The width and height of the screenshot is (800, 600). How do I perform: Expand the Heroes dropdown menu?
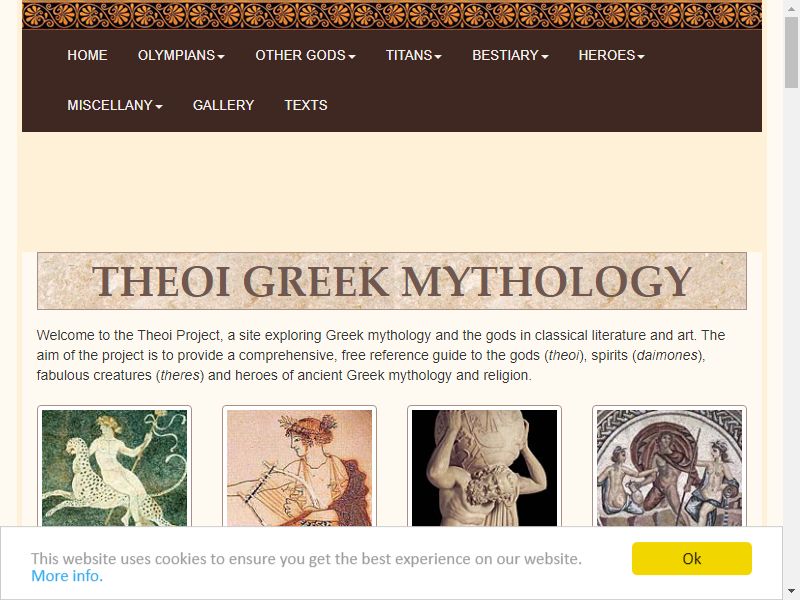(611, 55)
